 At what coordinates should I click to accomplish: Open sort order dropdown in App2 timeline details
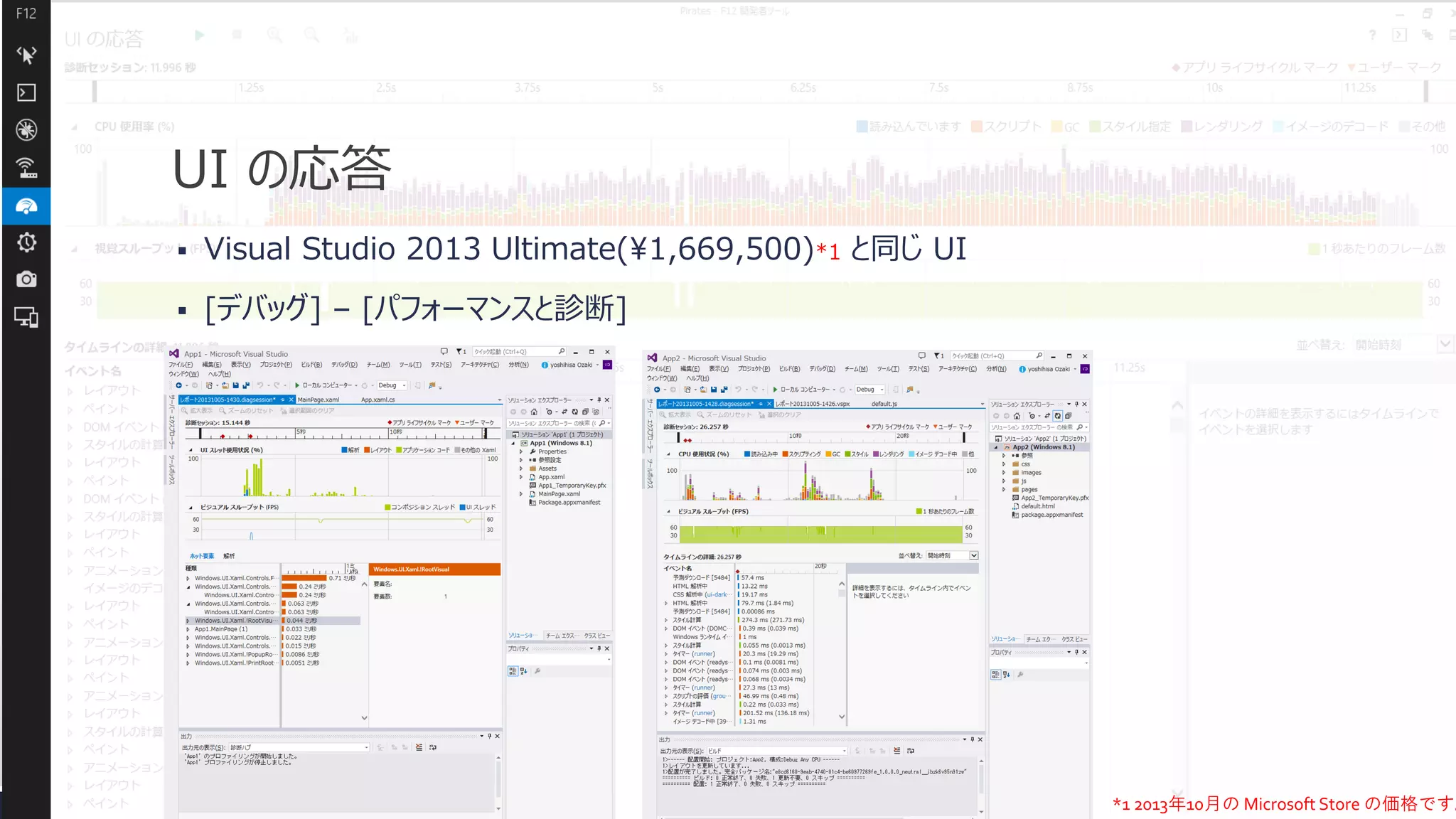click(x=953, y=555)
